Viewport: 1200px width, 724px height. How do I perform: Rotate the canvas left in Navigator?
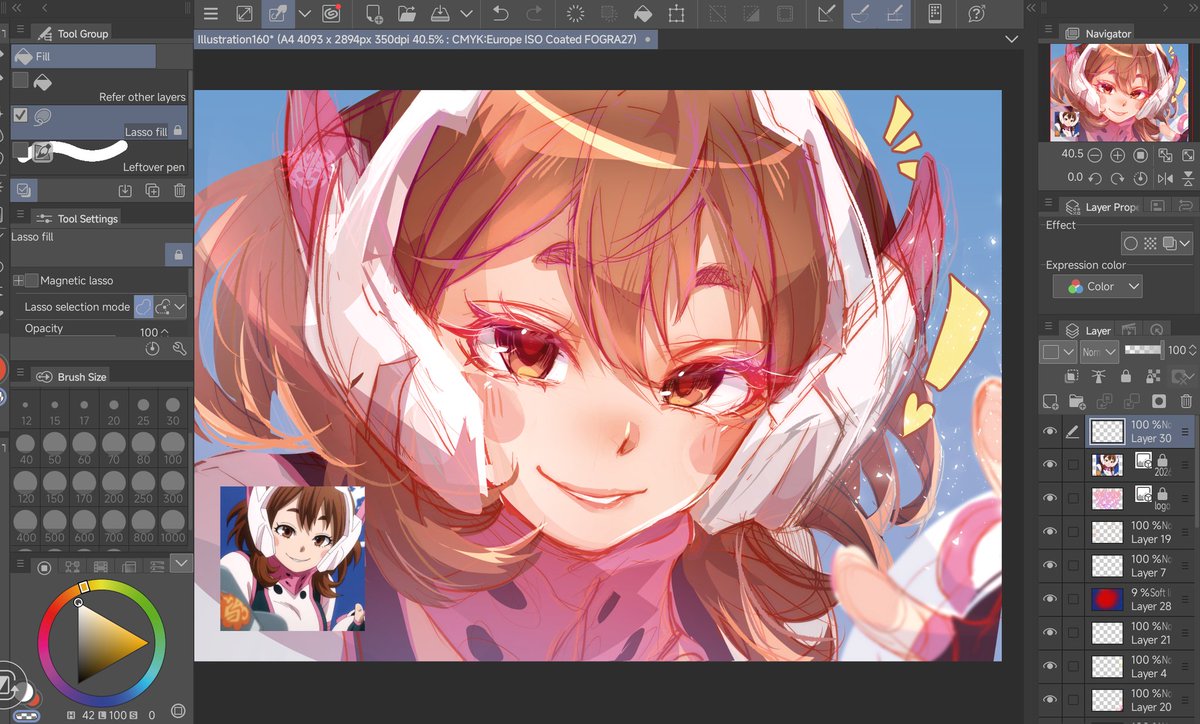[x=1095, y=178]
